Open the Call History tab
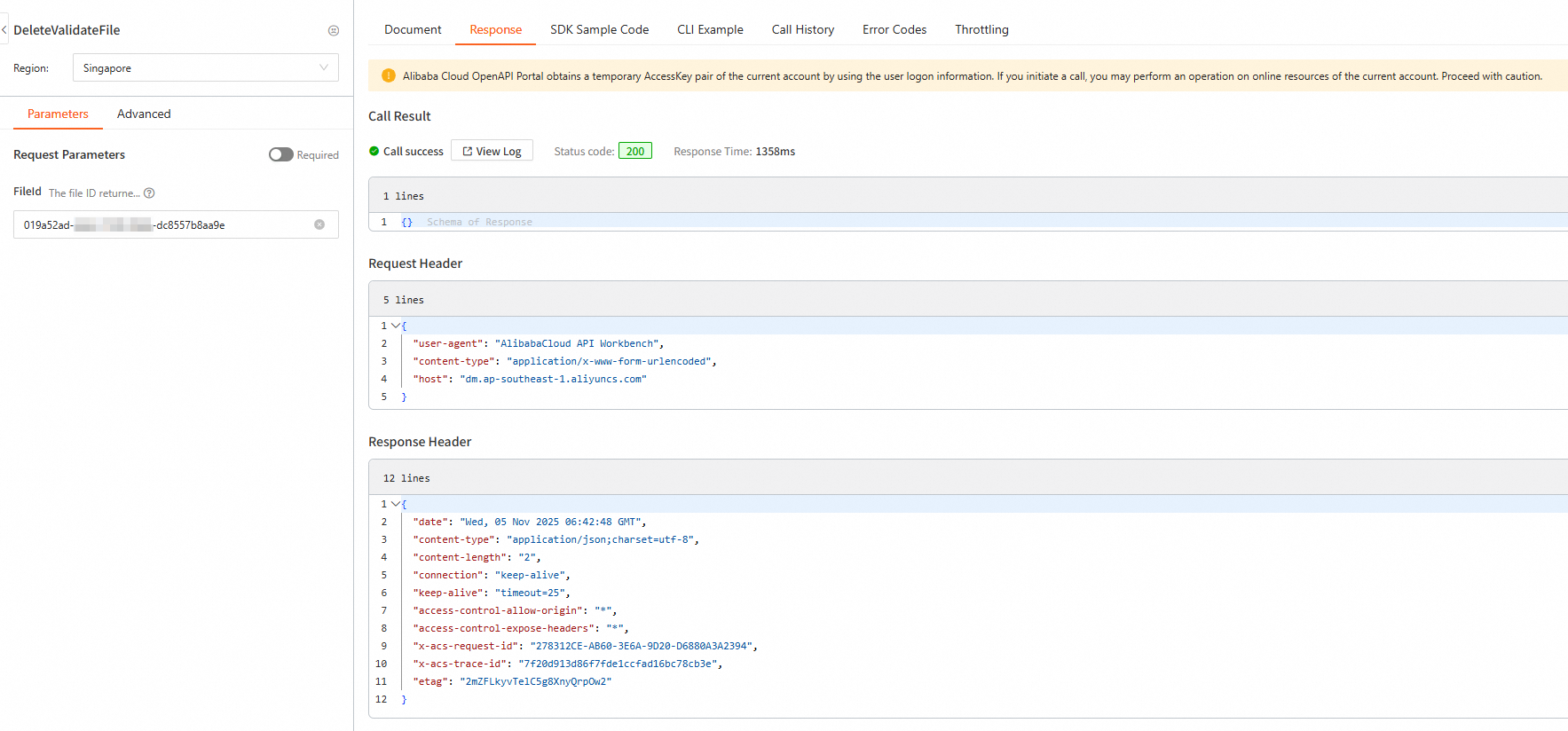 tap(802, 29)
